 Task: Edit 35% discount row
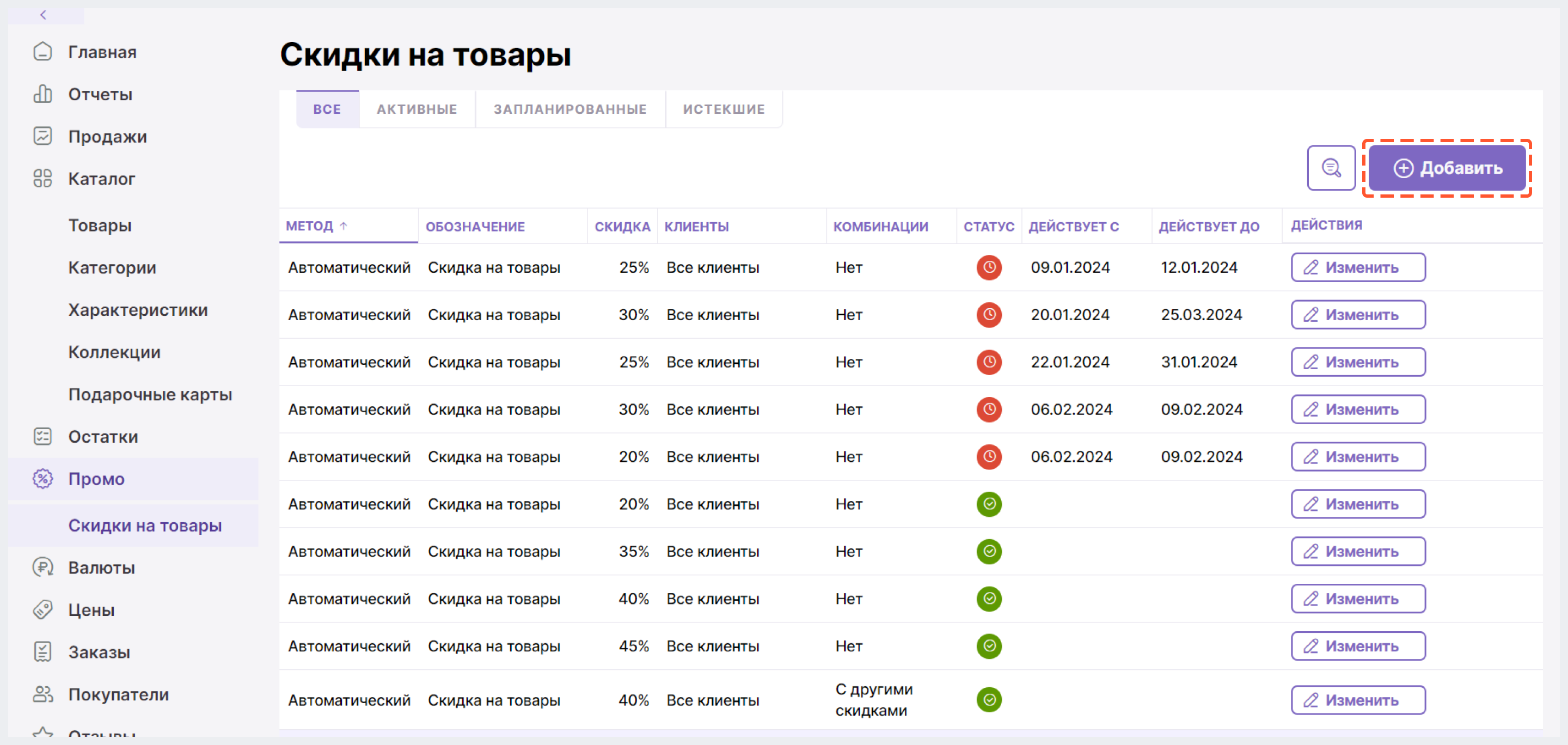point(1358,552)
